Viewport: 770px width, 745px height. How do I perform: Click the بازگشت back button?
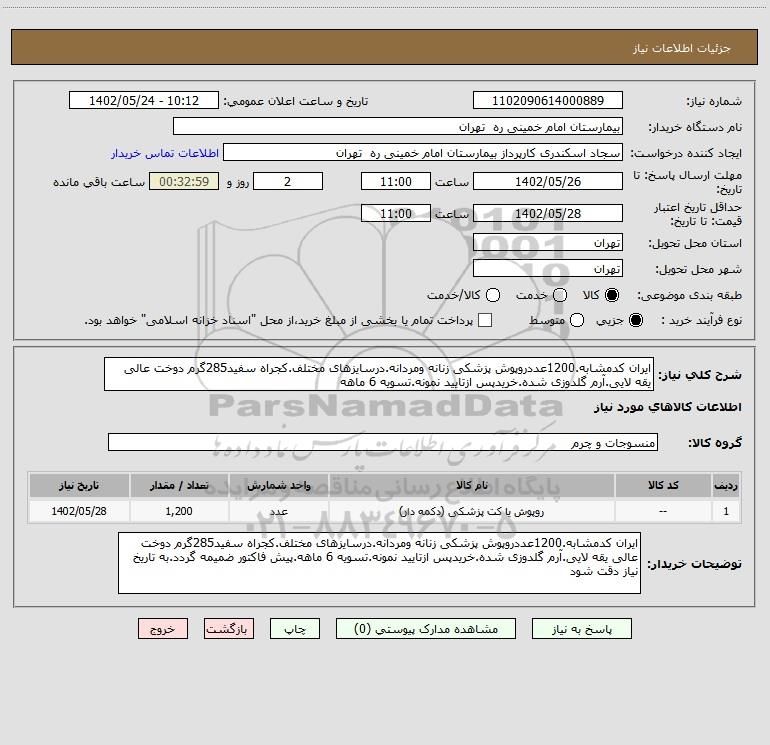(x=229, y=629)
